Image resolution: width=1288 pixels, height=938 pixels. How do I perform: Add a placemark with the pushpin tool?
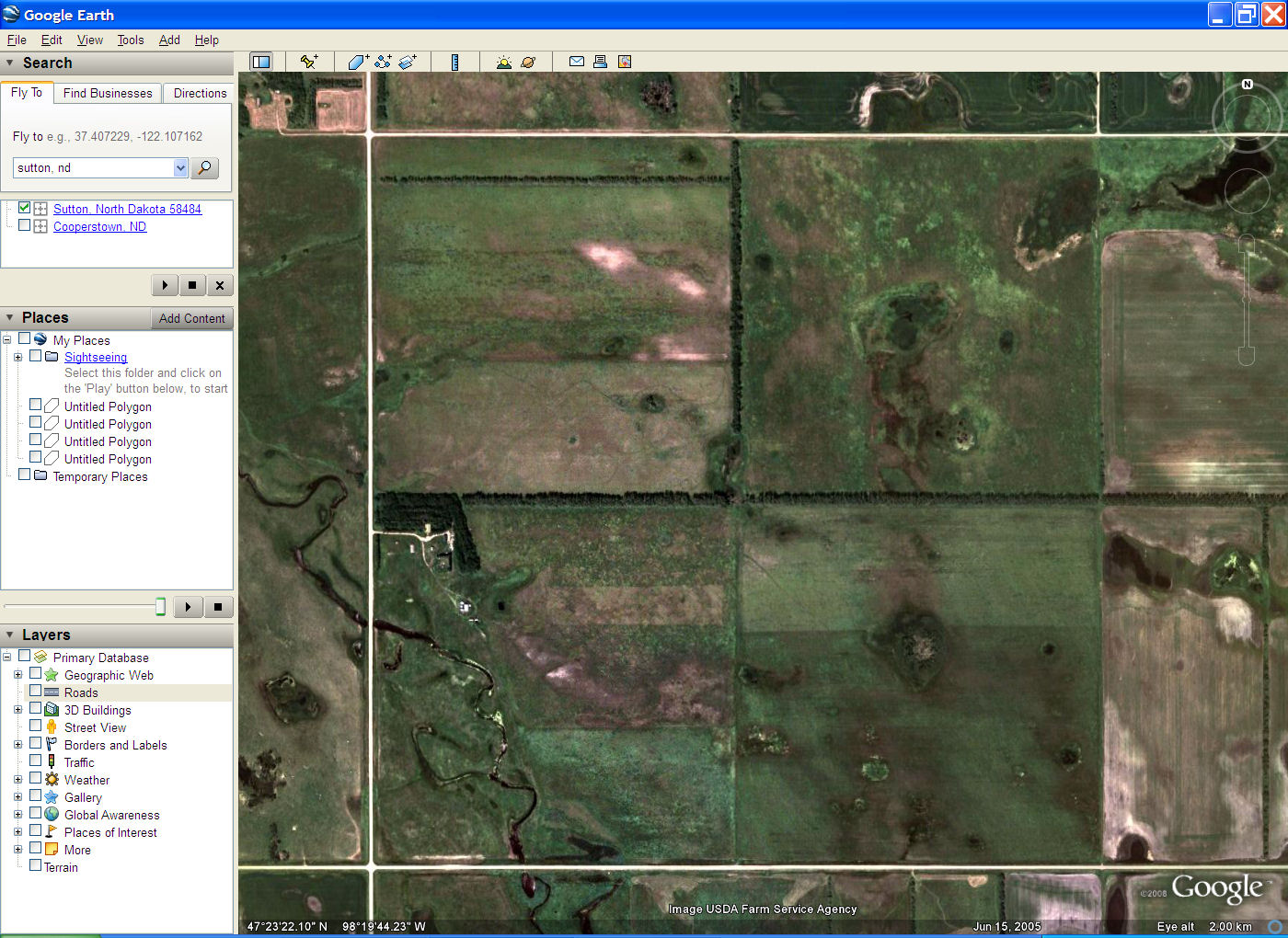tap(309, 62)
